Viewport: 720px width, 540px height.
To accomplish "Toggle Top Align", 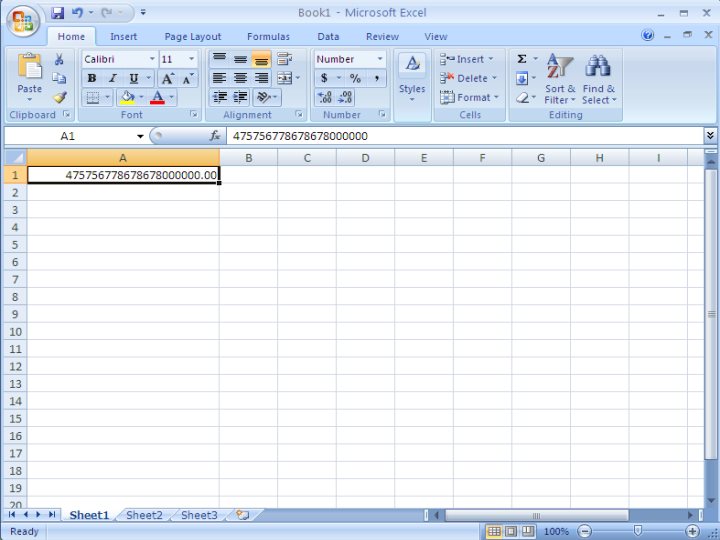I will pos(219,59).
